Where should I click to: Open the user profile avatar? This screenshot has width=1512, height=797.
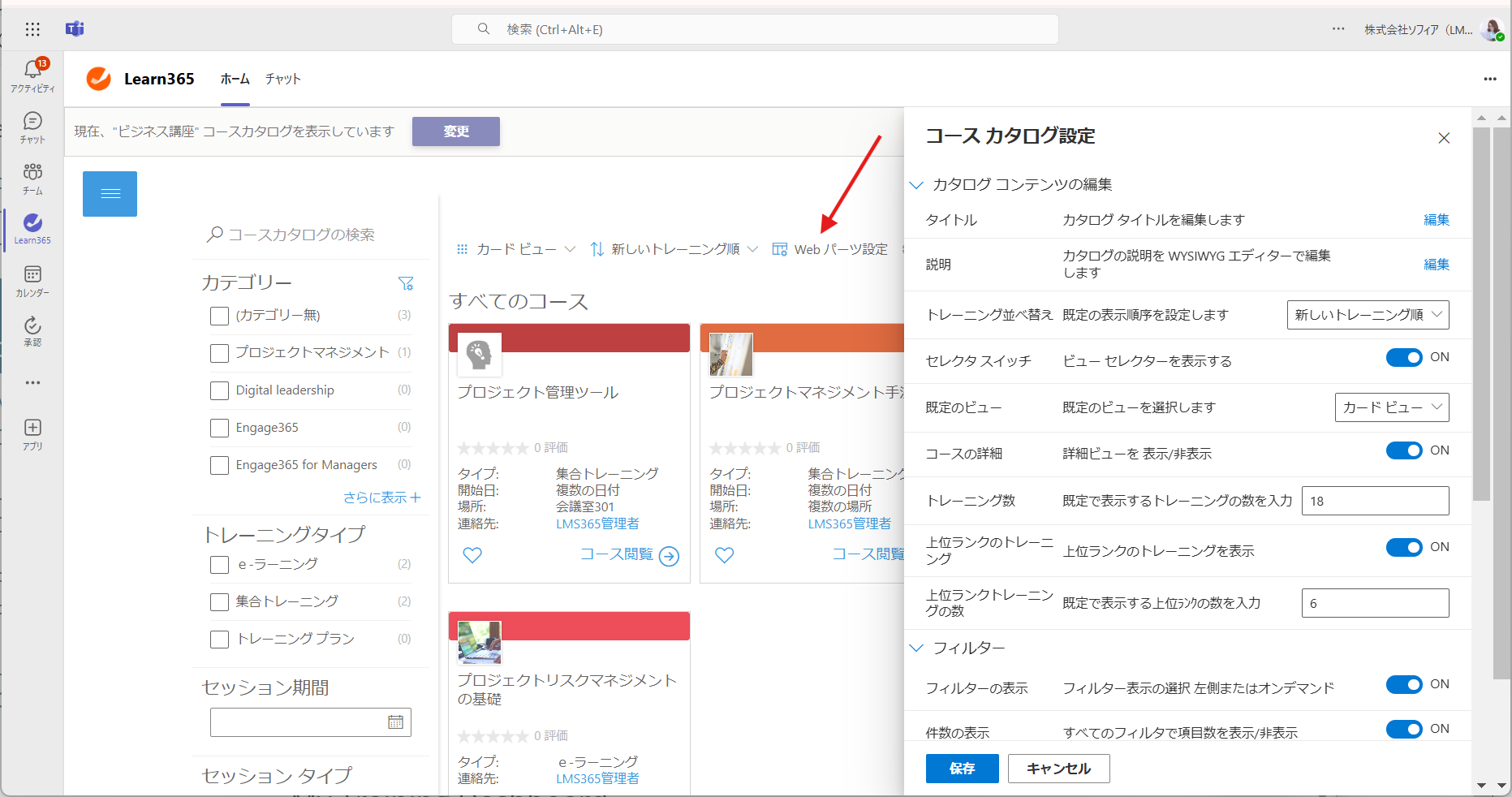pos(1492,29)
